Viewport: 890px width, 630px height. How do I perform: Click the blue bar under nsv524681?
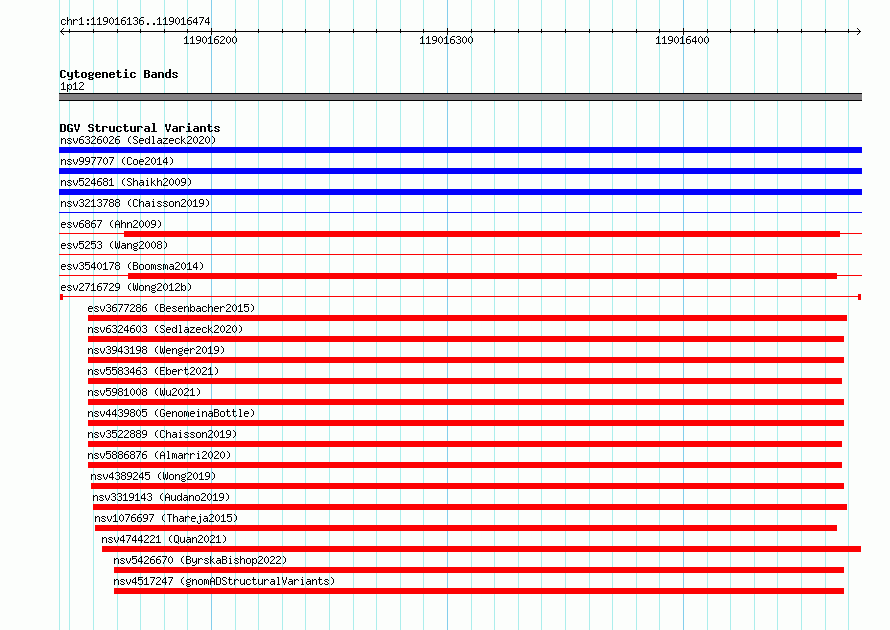click(x=460, y=192)
